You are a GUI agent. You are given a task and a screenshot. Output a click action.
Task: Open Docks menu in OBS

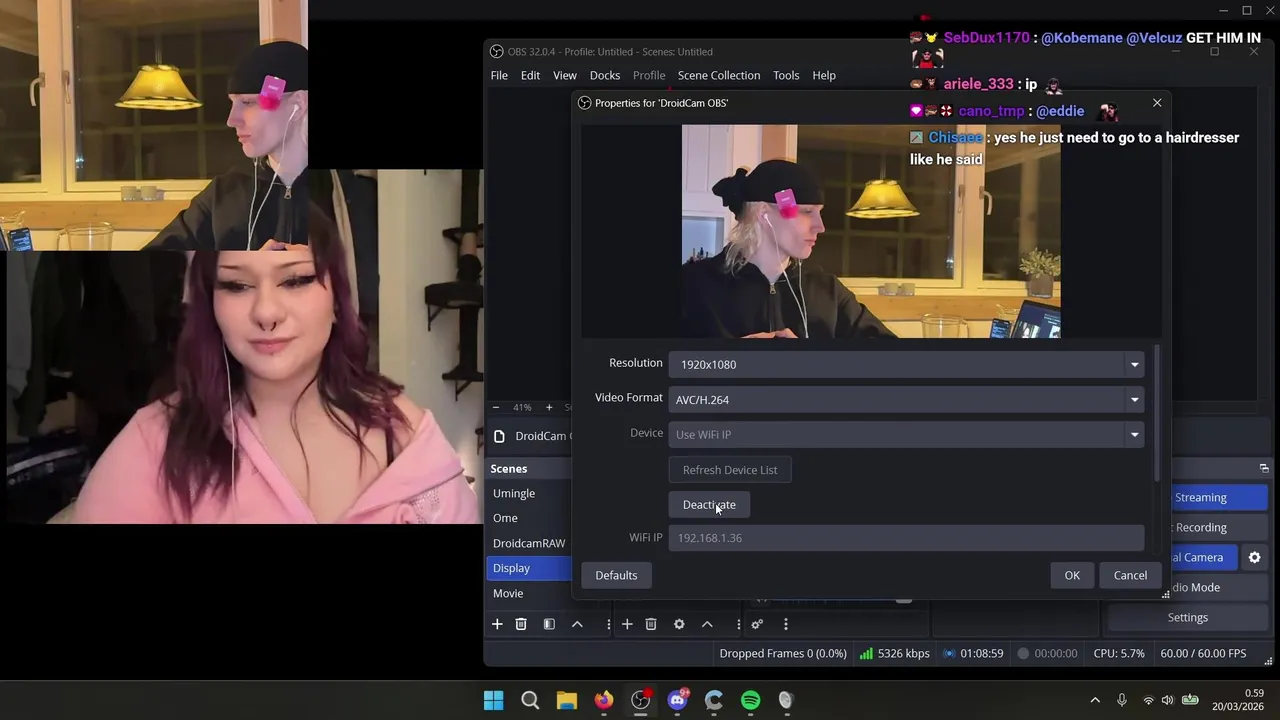pyautogui.click(x=605, y=75)
